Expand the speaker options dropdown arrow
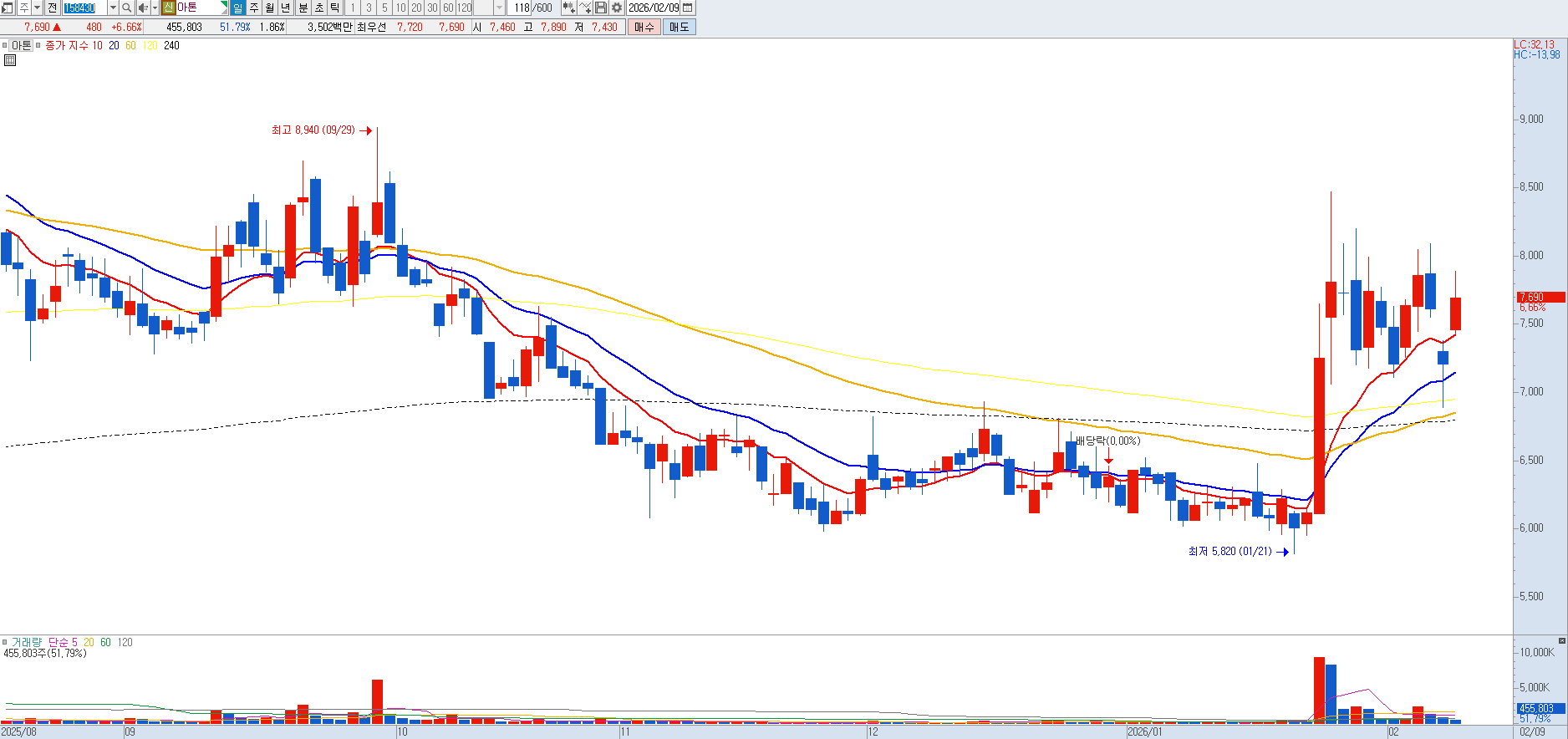 click(155, 8)
